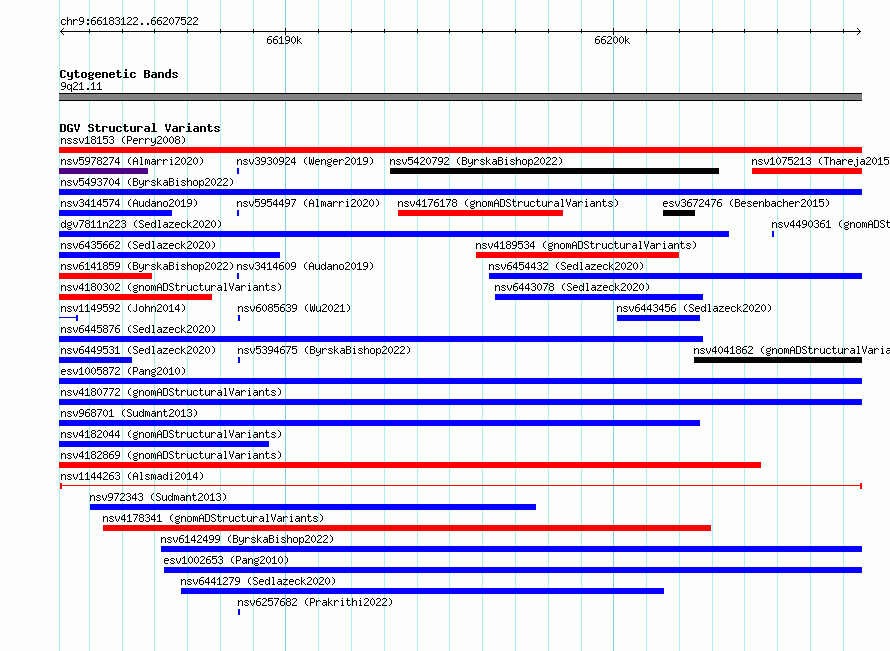Image resolution: width=890 pixels, height=651 pixels.
Task: Click nsv4041862 gnomAD black bar
Action: pyautogui.click(x=778, y=360)
